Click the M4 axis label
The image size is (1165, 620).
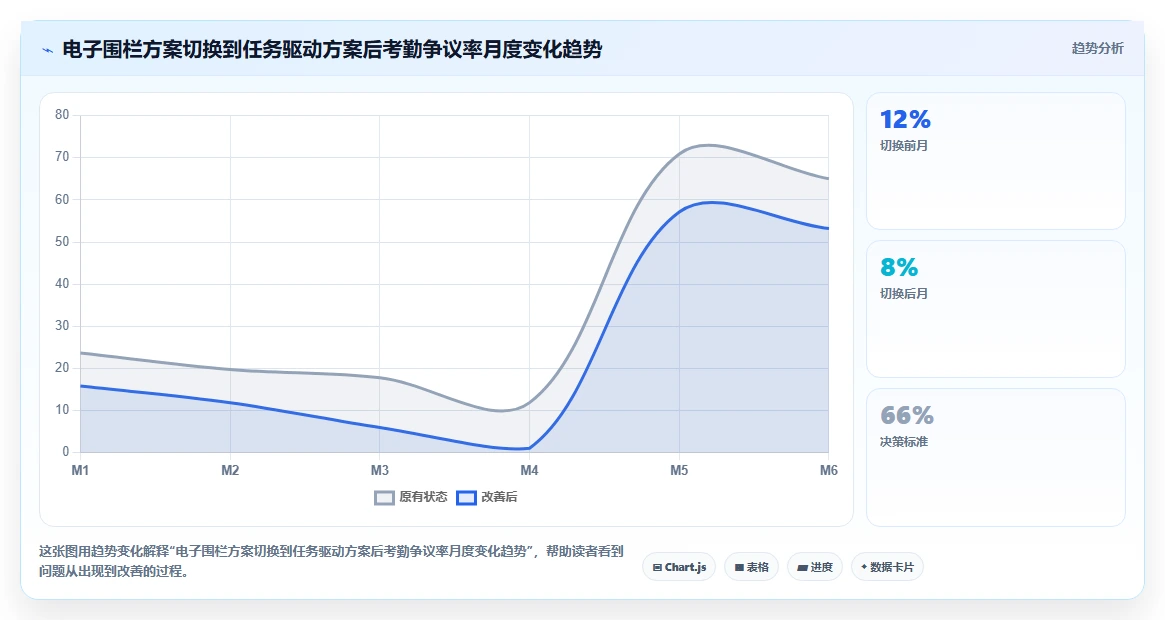(529, 471)
